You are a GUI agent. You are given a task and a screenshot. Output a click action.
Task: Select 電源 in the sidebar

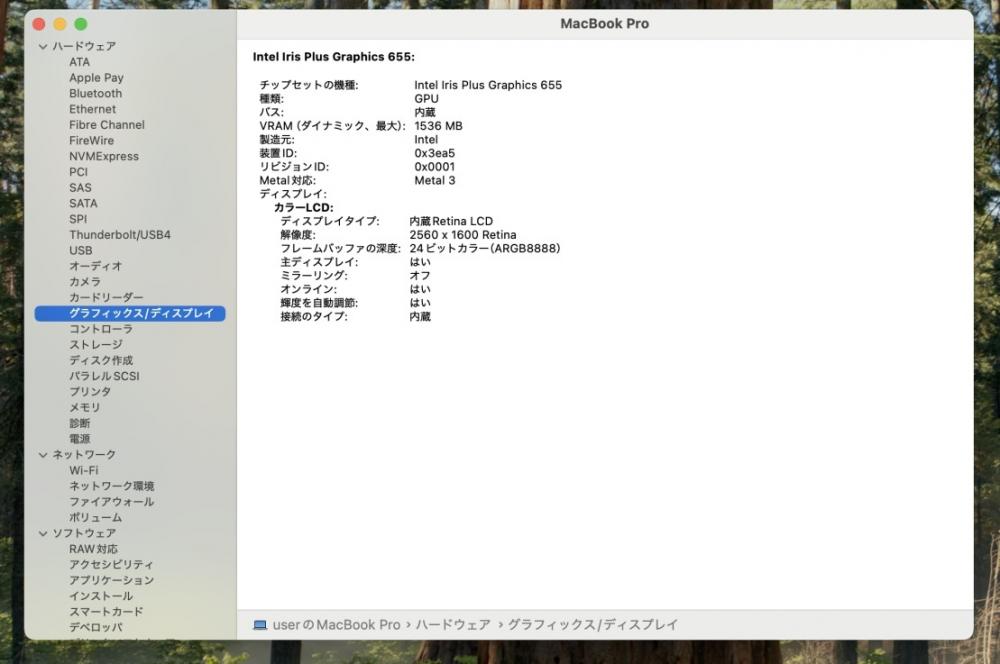tap(80, 439)
